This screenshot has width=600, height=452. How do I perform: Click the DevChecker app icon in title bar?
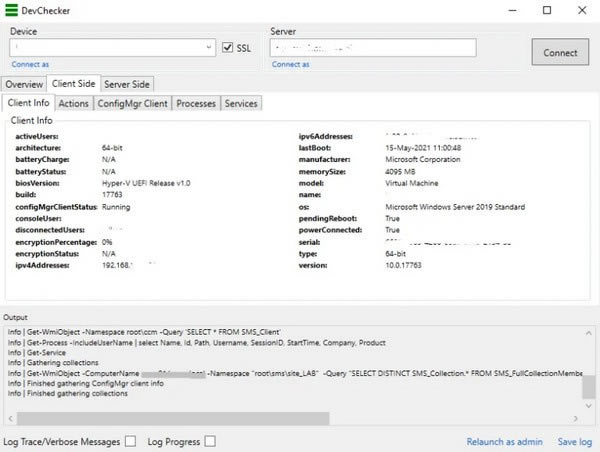pos(11,10)
